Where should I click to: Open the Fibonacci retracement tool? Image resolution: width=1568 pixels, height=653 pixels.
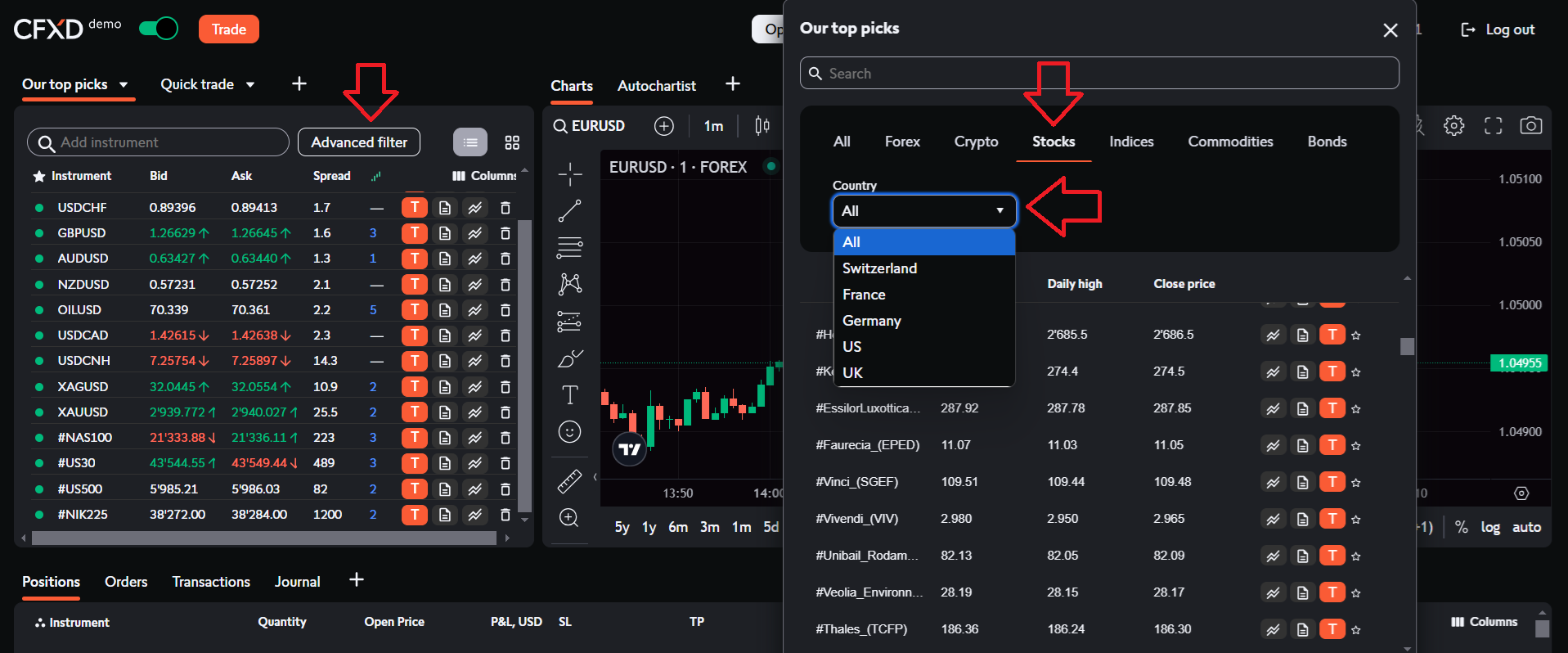click(x=570, y=247)
